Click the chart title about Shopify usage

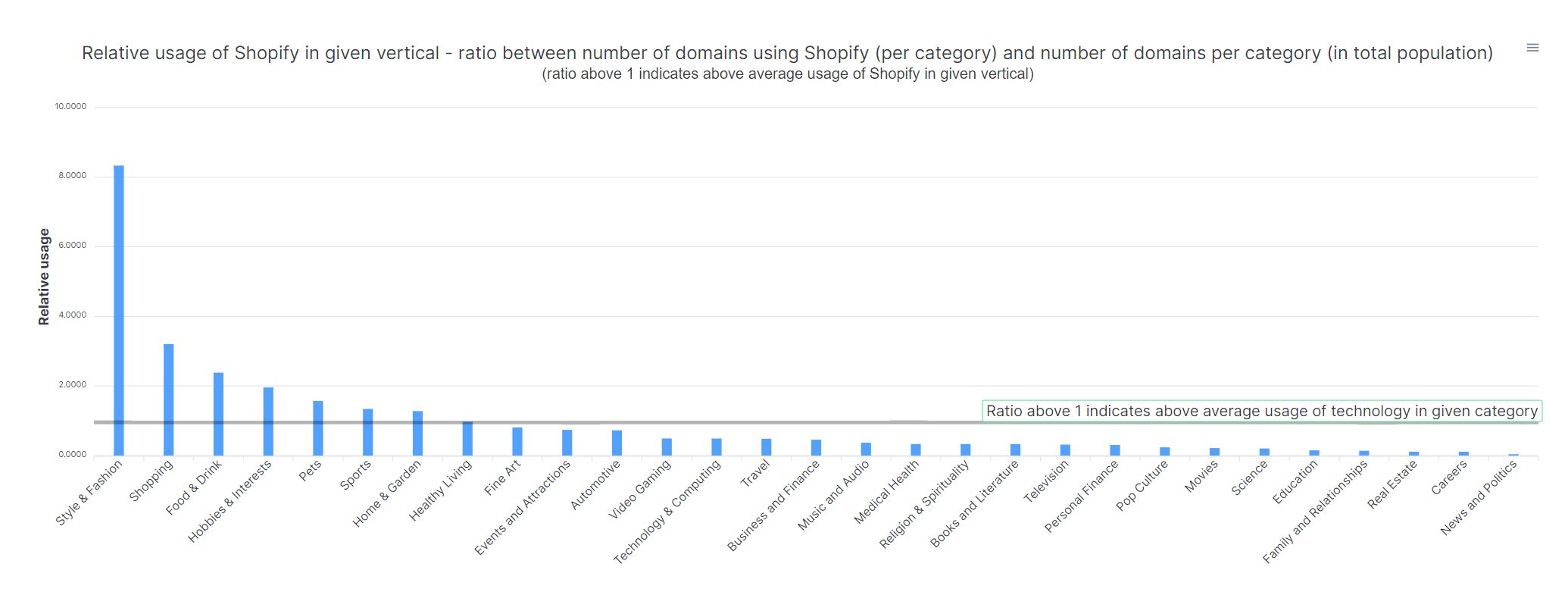click(787, 53)
